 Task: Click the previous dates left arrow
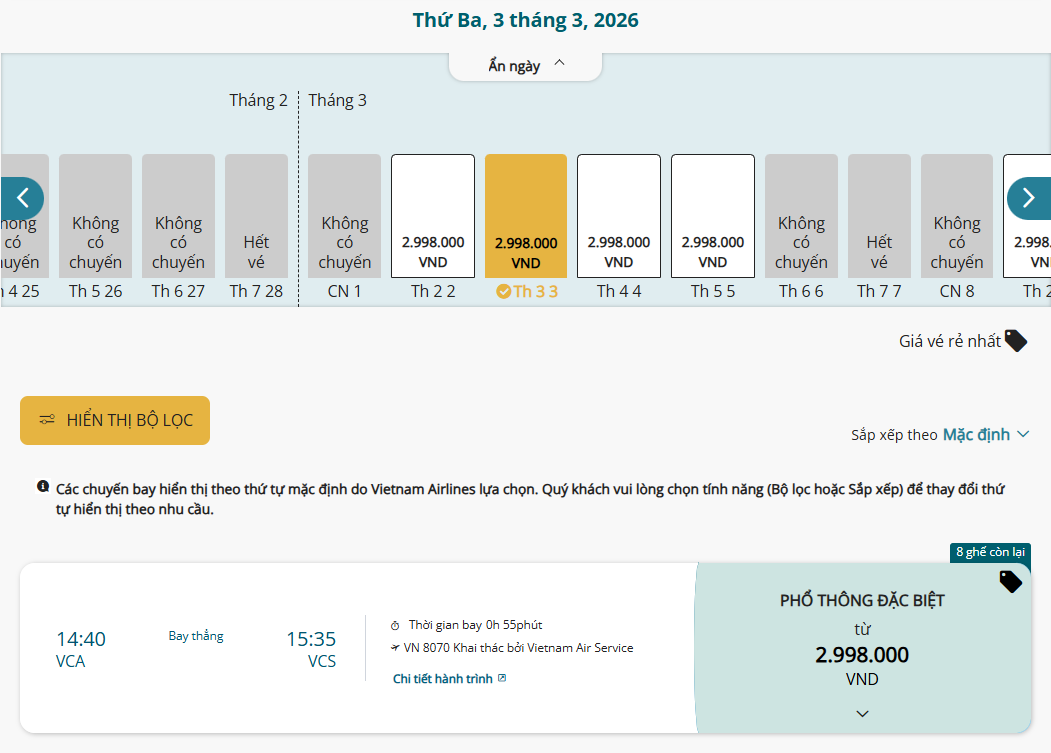pyautogui.click(x=22, y=198)
